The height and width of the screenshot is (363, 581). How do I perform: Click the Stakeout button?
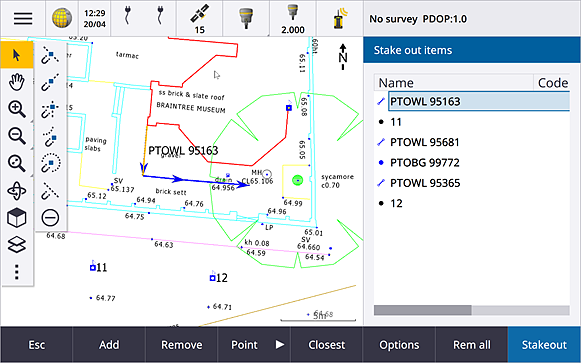[544, 345]
